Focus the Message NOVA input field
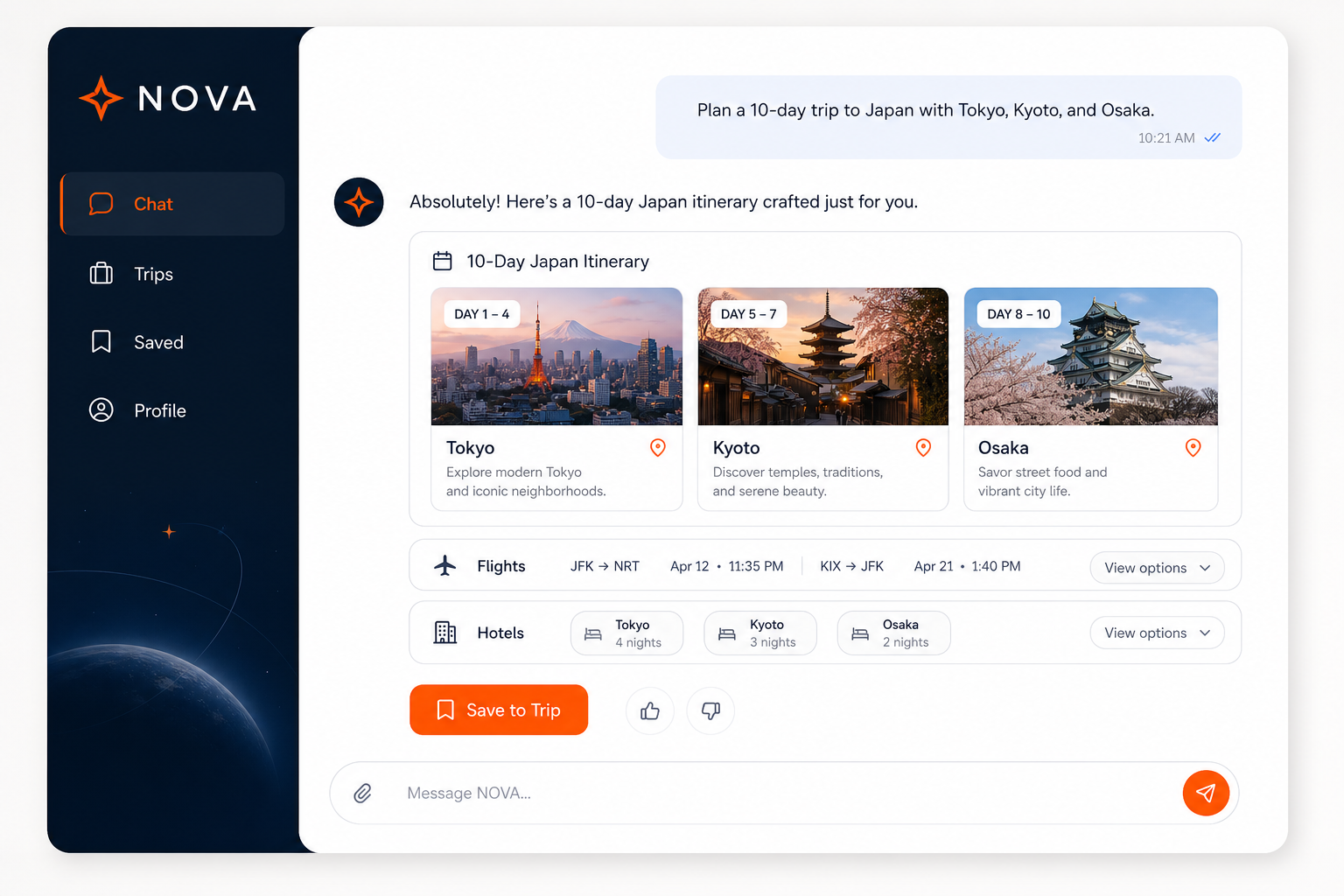Screen dimensions: 1344x896 pos(784,793)
